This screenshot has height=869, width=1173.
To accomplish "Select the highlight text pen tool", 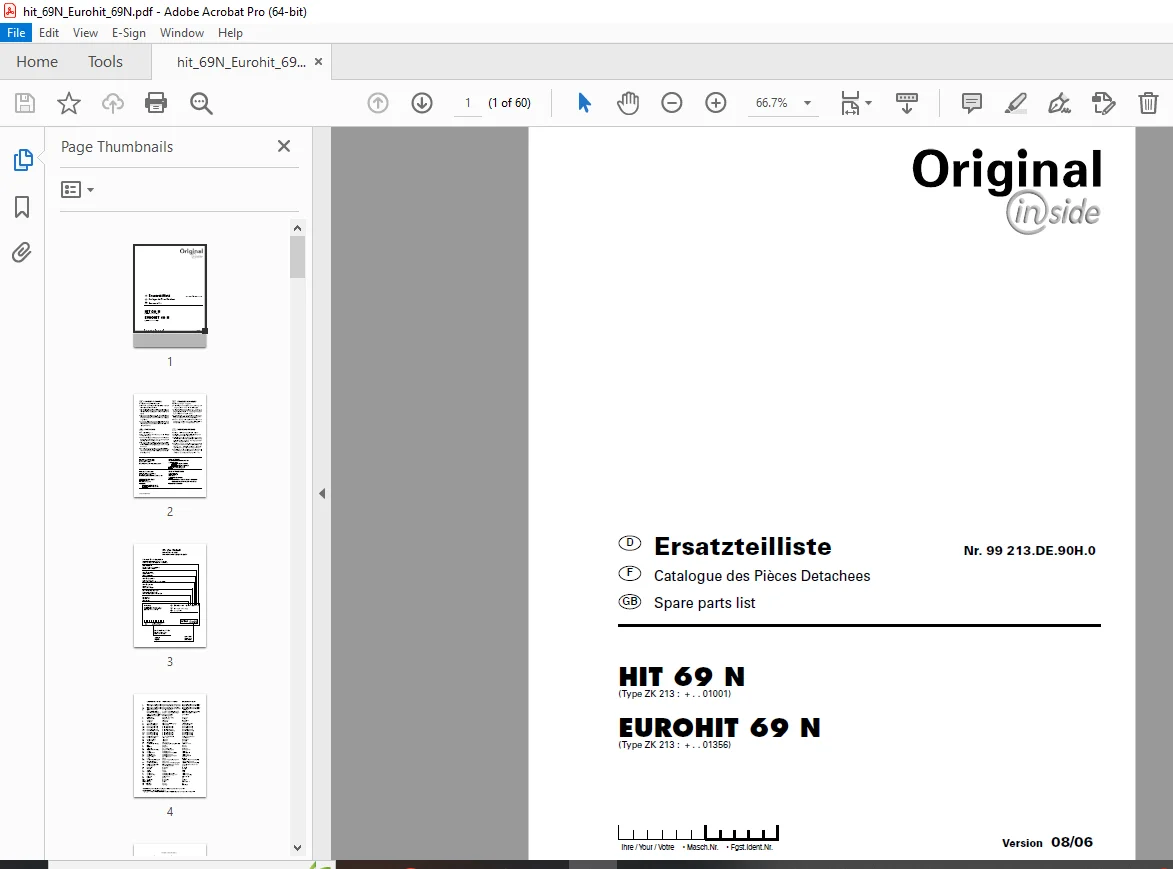I will pos(1015,103).
